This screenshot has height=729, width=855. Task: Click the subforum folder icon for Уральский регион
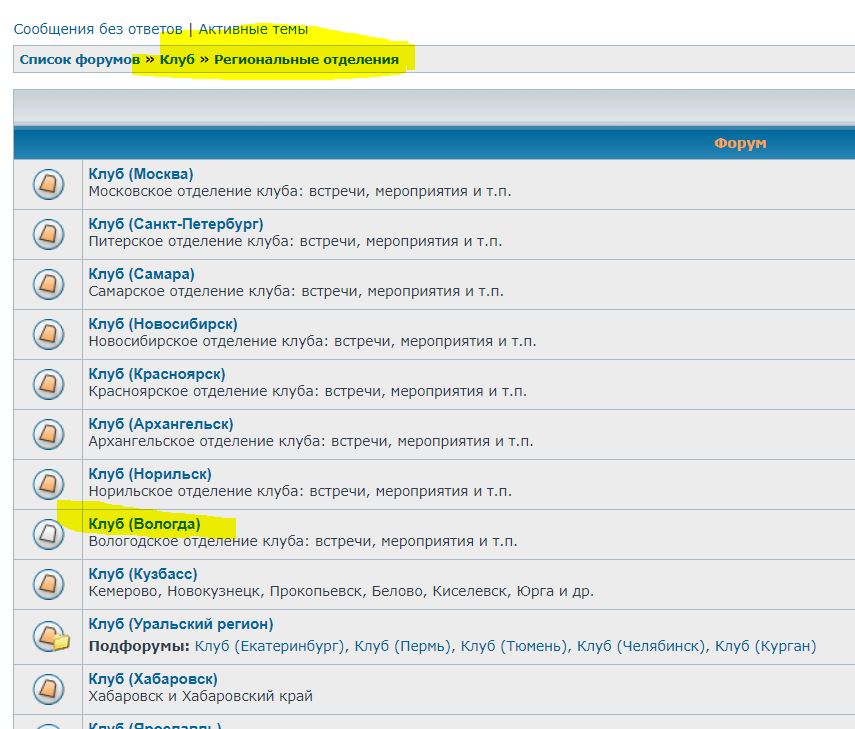click(x=50, y=635)
